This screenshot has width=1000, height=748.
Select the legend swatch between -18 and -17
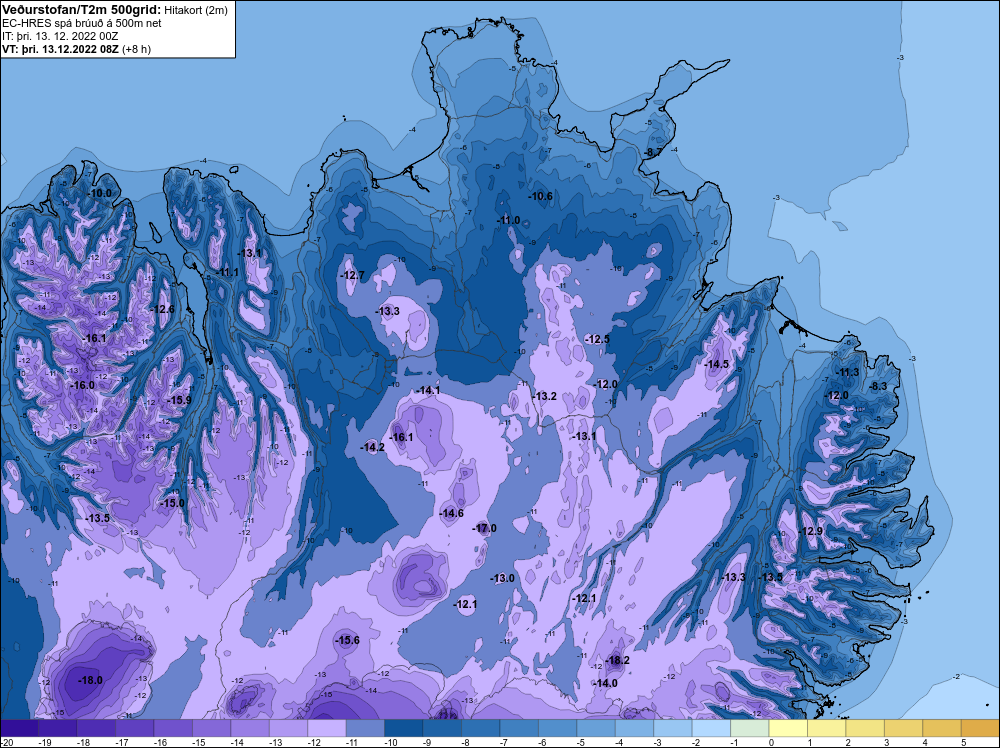96,728
